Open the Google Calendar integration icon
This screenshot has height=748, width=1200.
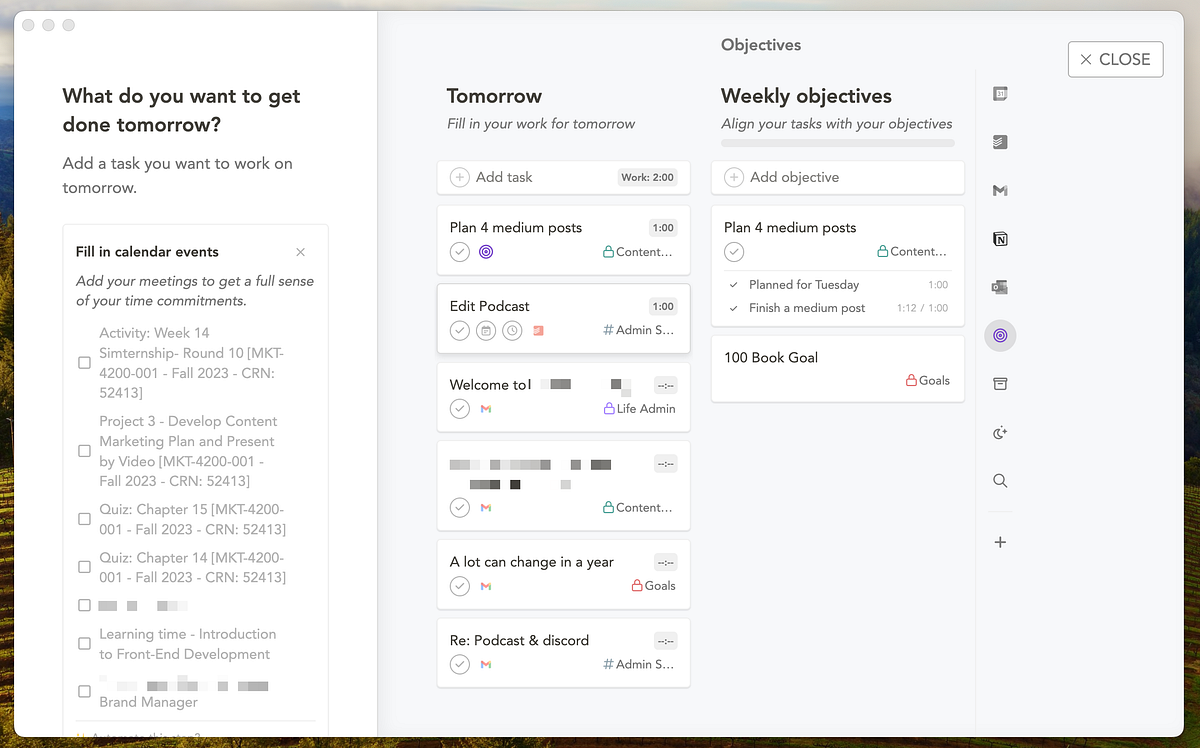coord(1000,94)
